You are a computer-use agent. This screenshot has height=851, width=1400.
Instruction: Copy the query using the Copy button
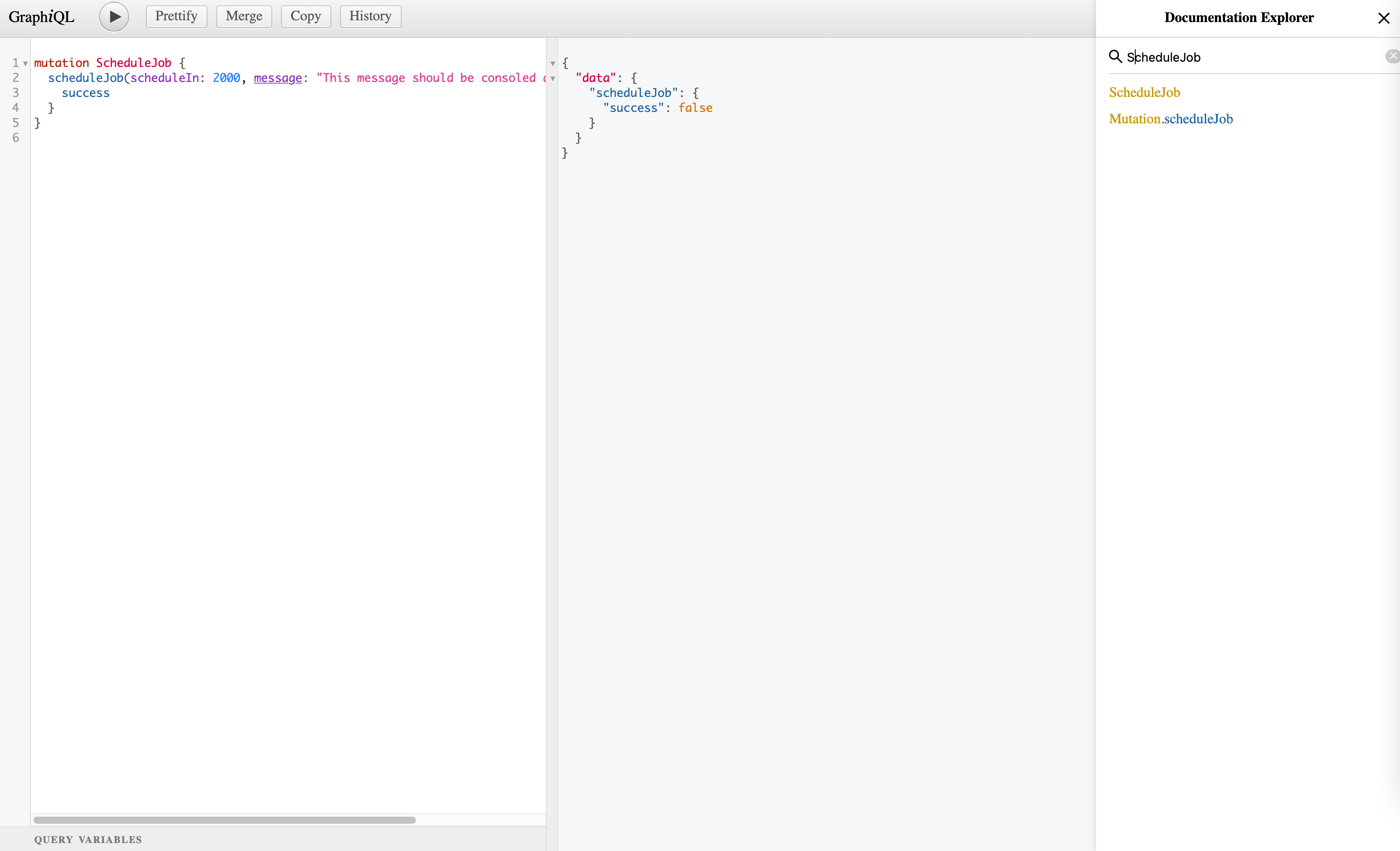tap(306, 16)
